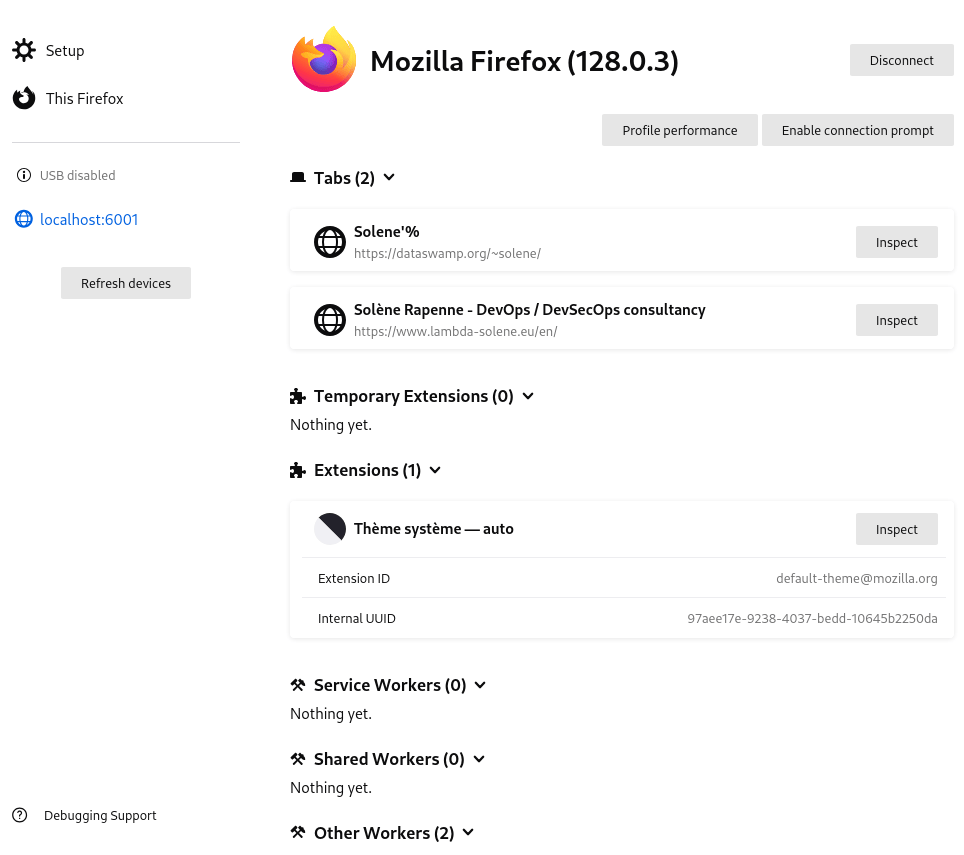Click the globe icon of Solene'% tab
The height and width of the screenshot is (855, 964).
330,242
